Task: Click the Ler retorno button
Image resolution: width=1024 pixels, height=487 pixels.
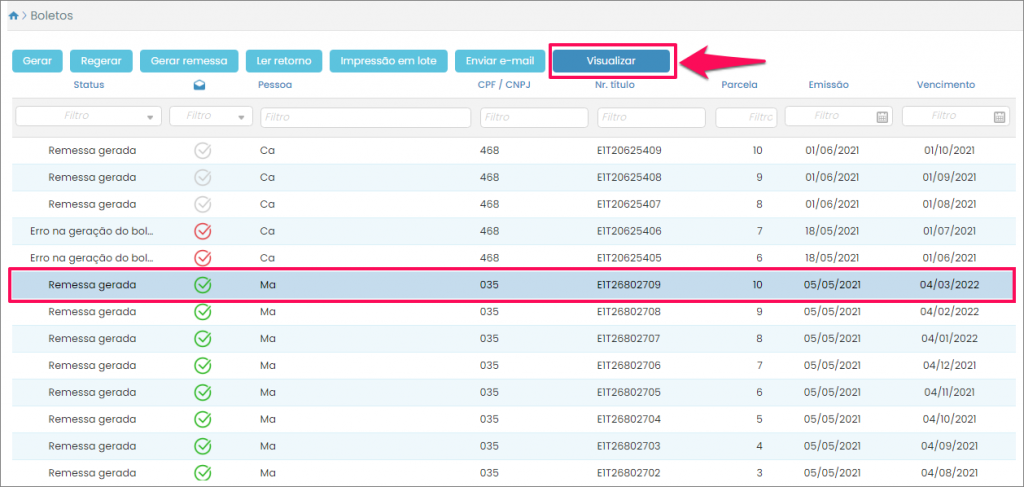Action: [284, 61]
